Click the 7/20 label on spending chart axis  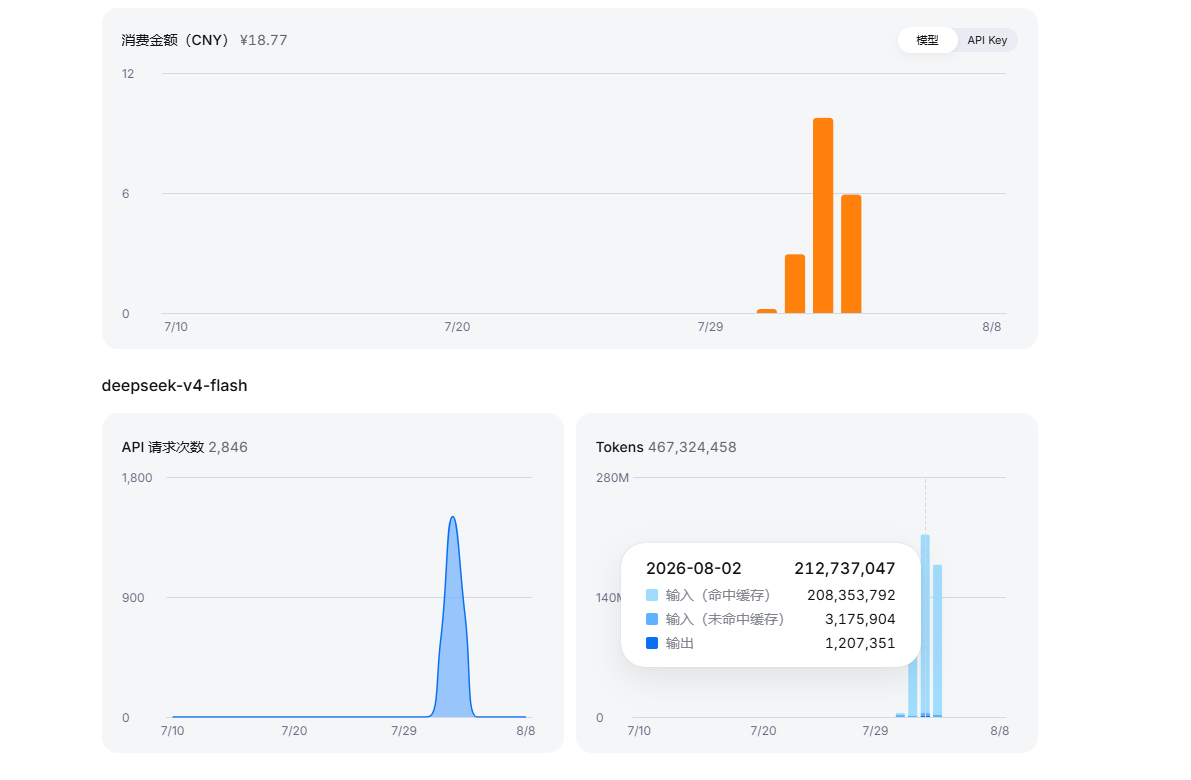457,327
